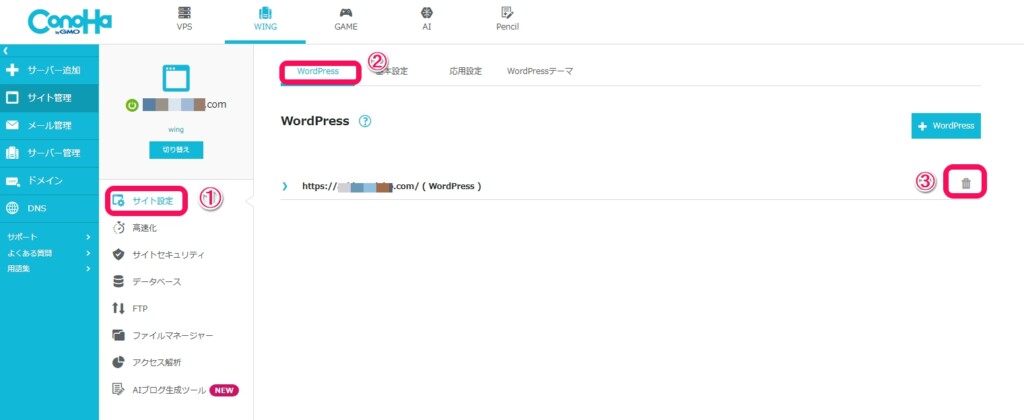Open ドメイン in the sidebar

click(x=50, y=181)
